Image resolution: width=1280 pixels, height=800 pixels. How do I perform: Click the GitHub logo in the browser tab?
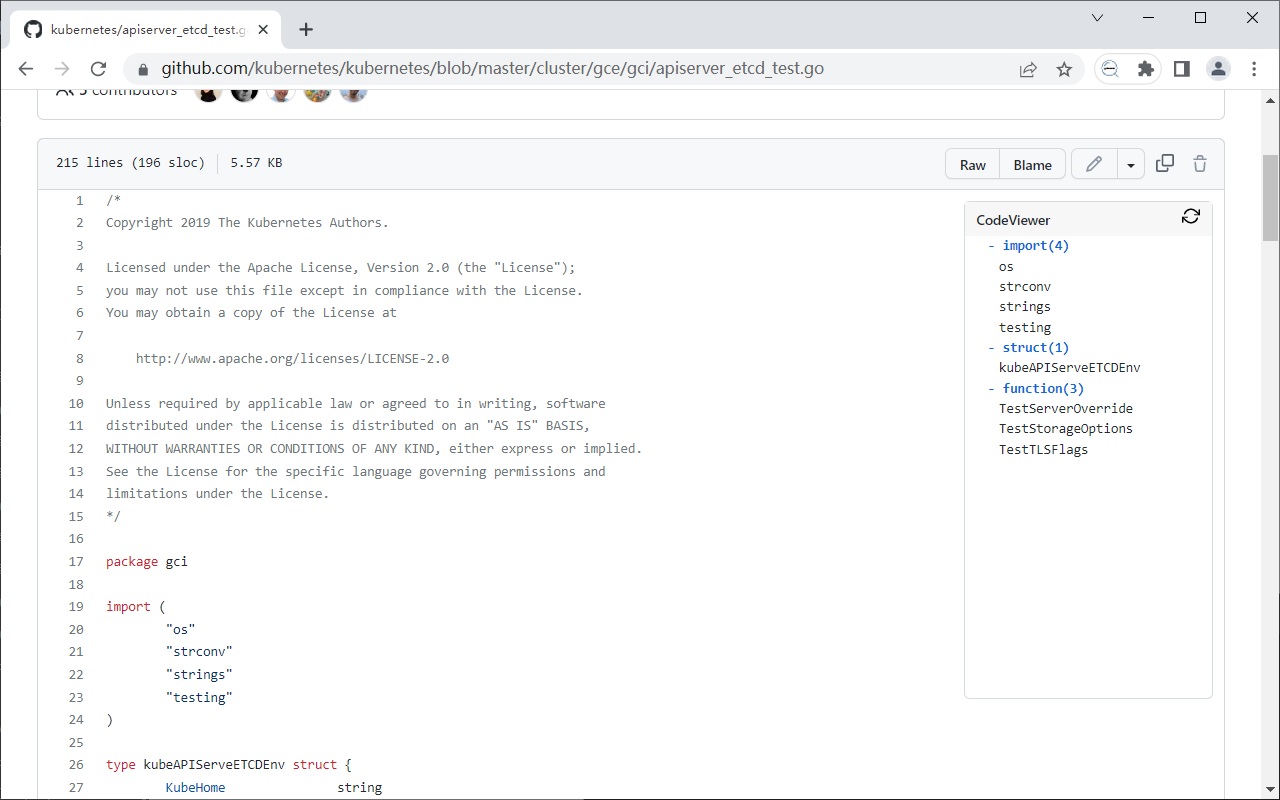point(32,29)
